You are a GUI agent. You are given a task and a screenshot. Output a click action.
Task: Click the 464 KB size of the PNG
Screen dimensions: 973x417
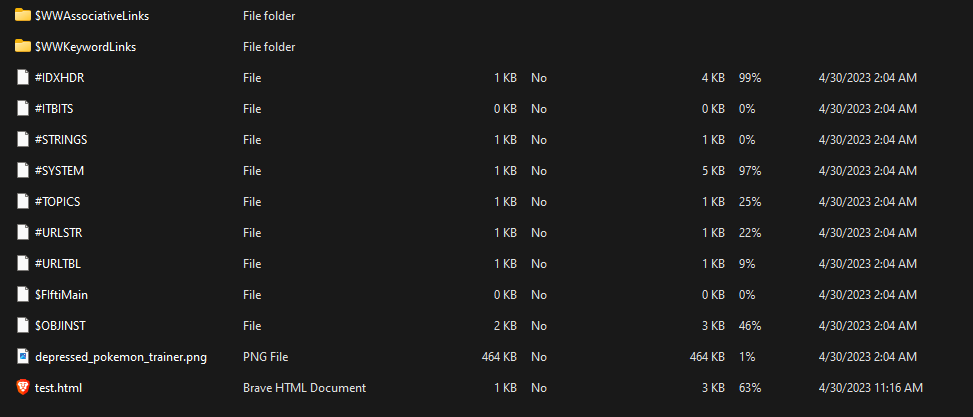(499, 356)
